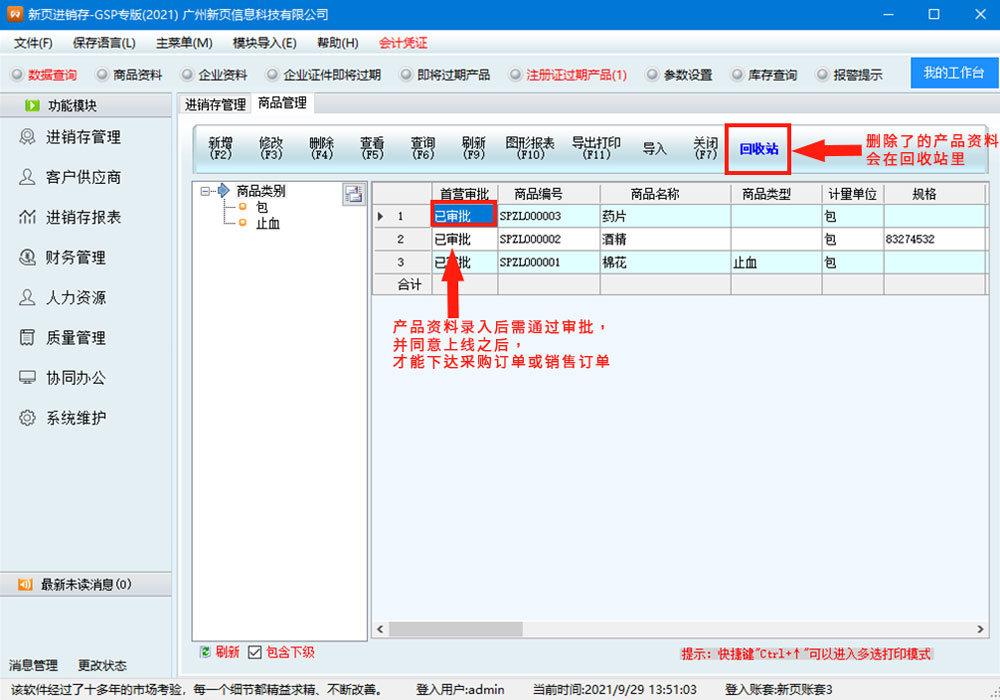Collapse the 商品类别 tree node
This screenshot has width=1000, height=700.
click(206, 191)
